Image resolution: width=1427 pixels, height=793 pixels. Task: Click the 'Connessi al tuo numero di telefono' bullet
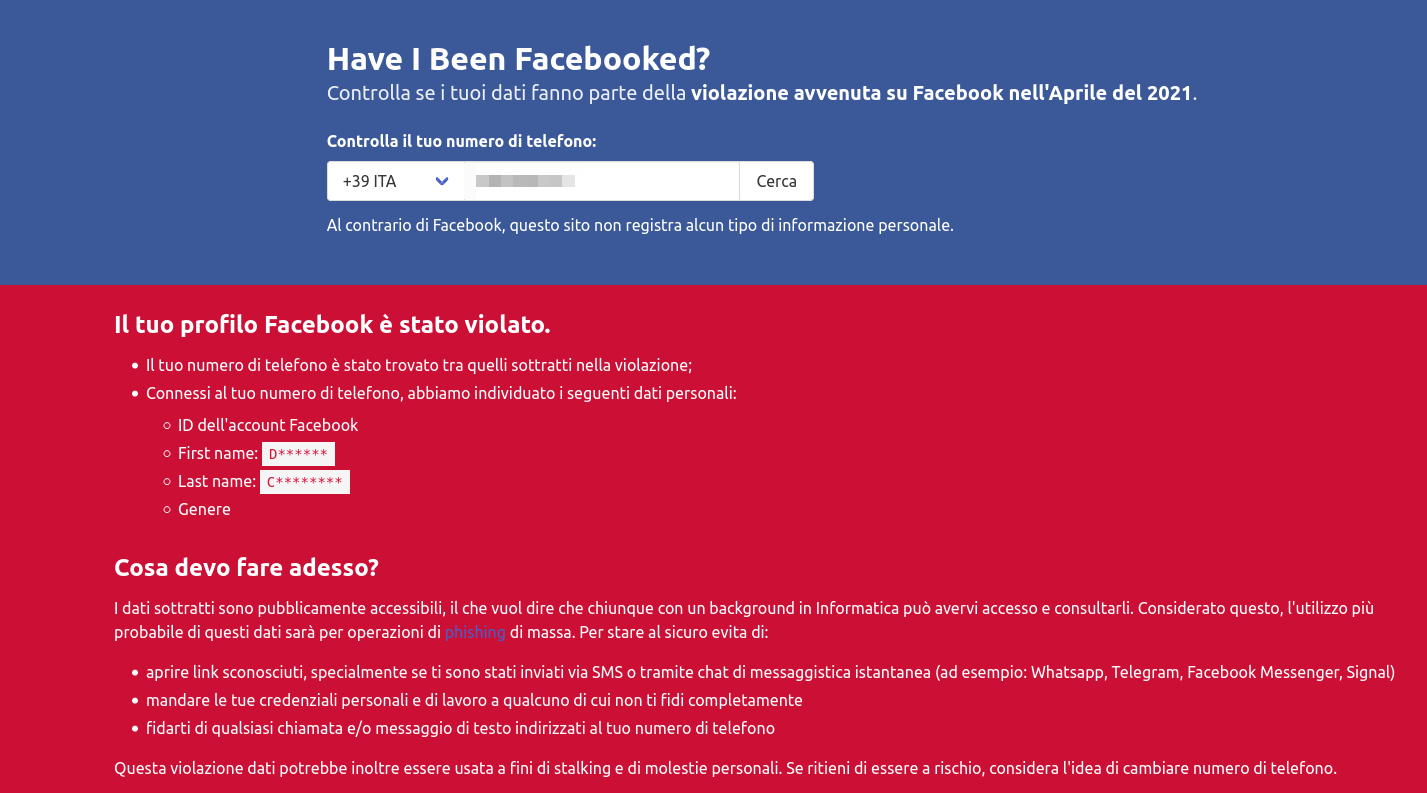pos(441,393)
